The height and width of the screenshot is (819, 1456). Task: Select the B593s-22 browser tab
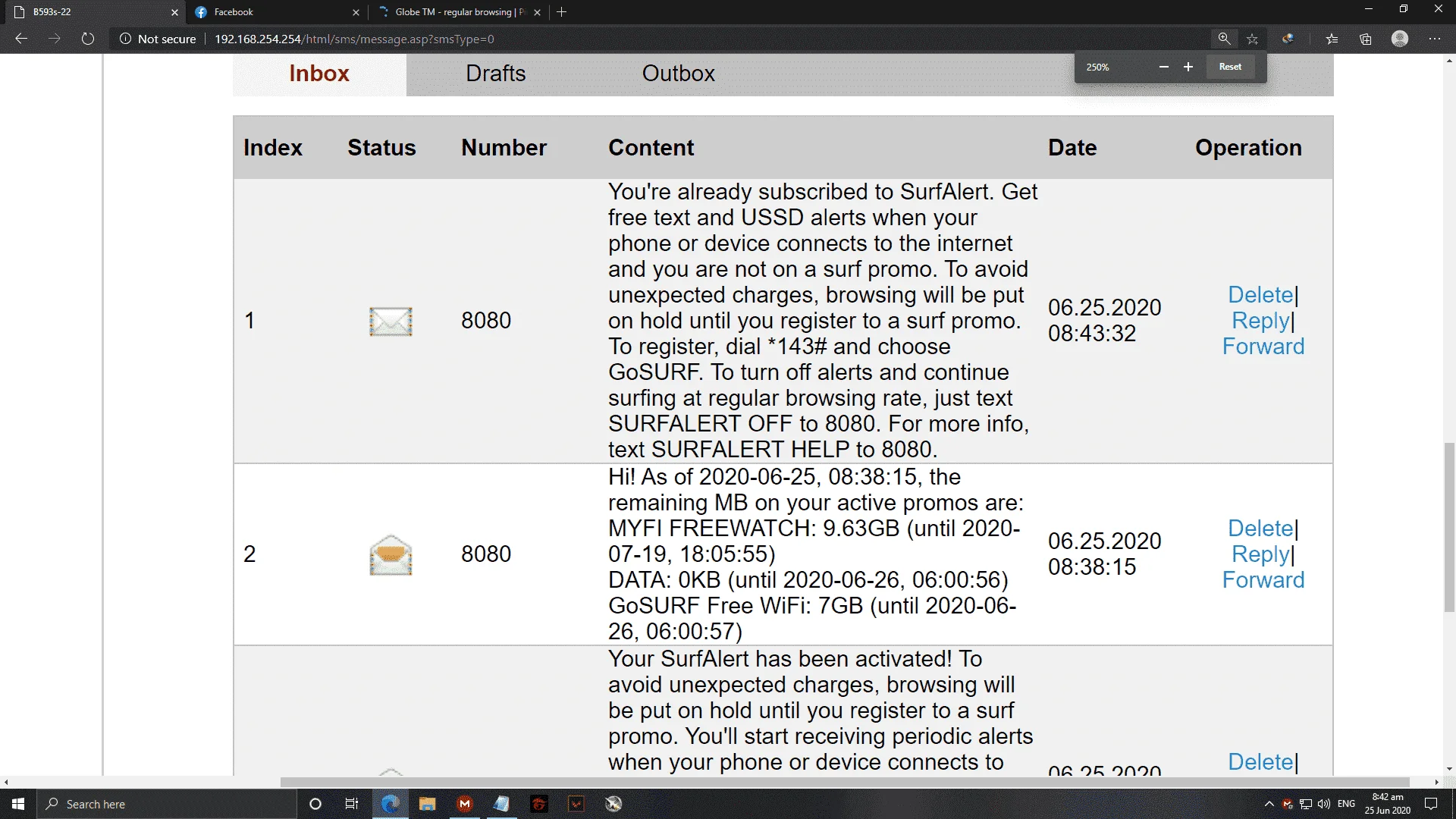[x=95, y=12]
